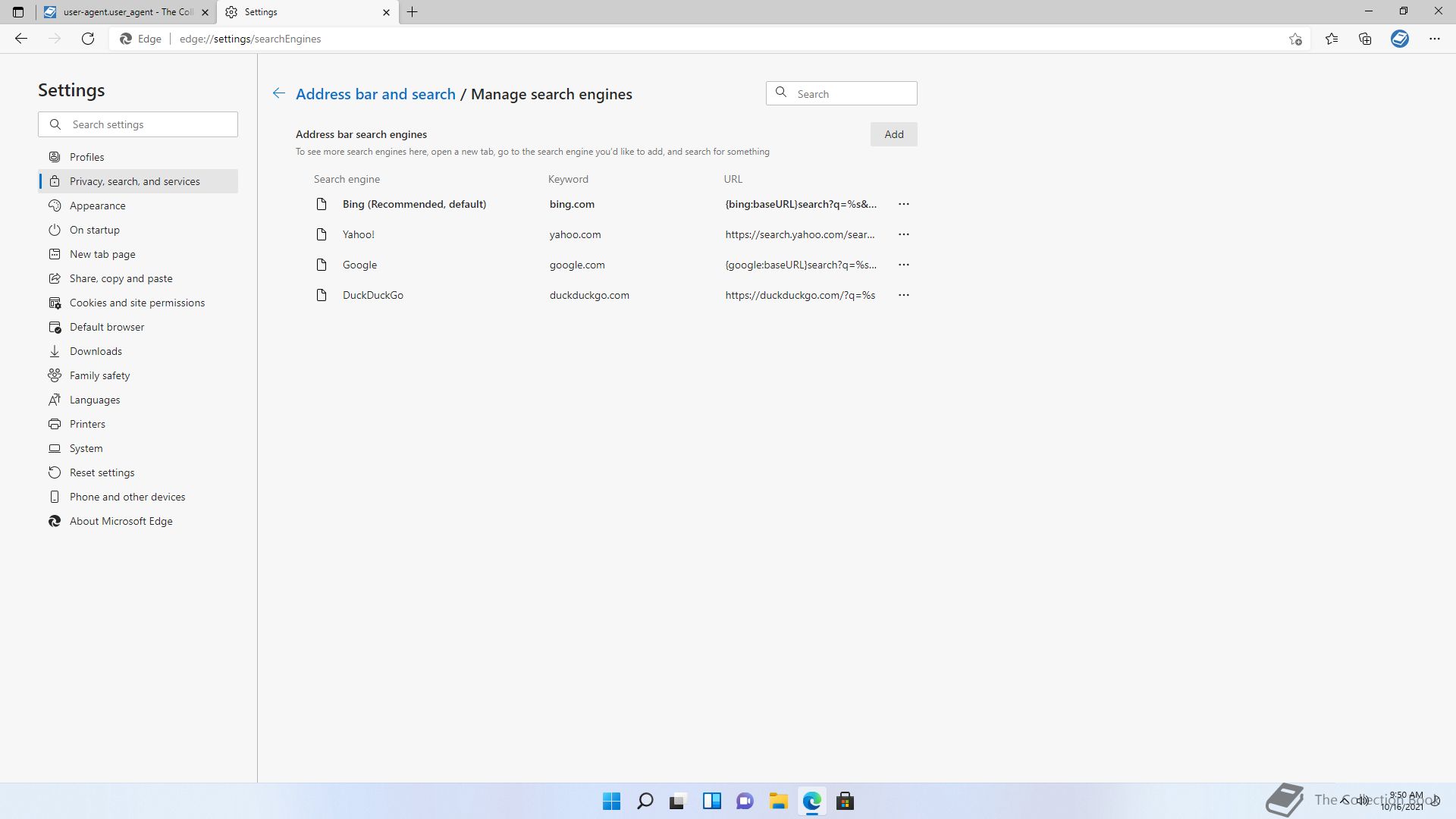Screen dimensions: 1456x819
Task: Open About Microsoft Edge
Action: click(138, 521)
